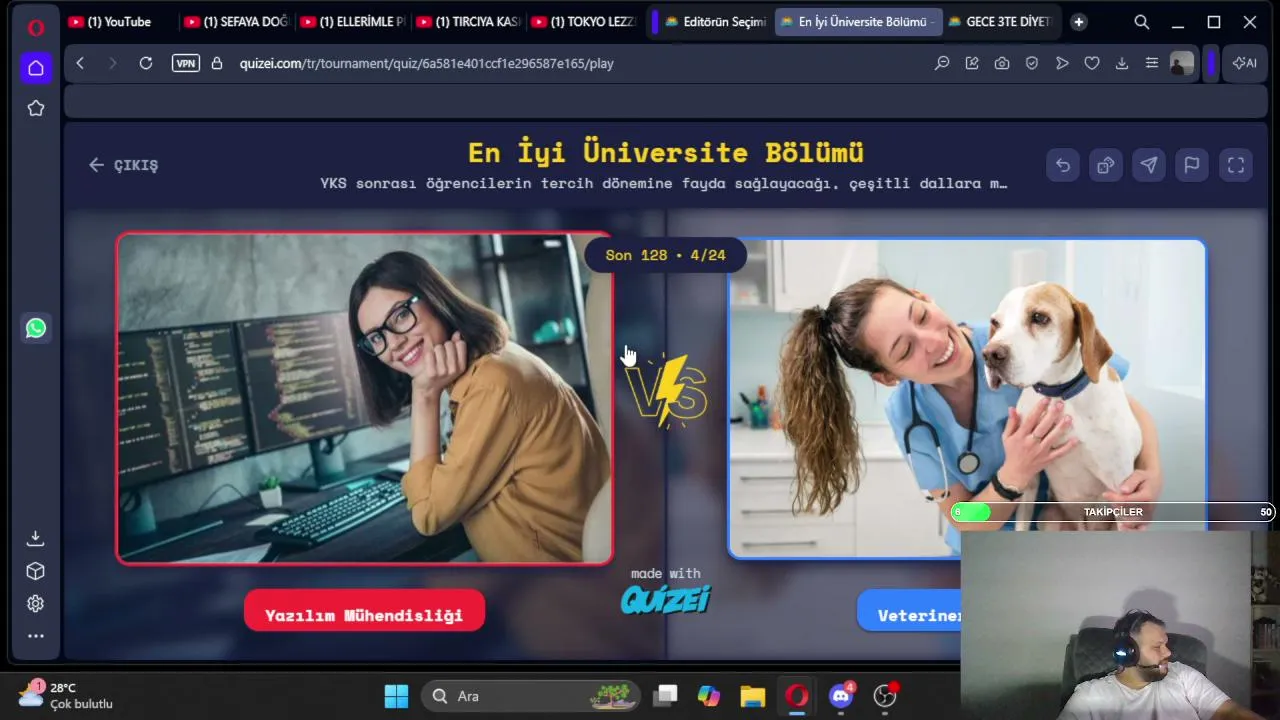Screen dimensions: 1280x720
Task: Go back to the previous page
Action: point(80,63)
